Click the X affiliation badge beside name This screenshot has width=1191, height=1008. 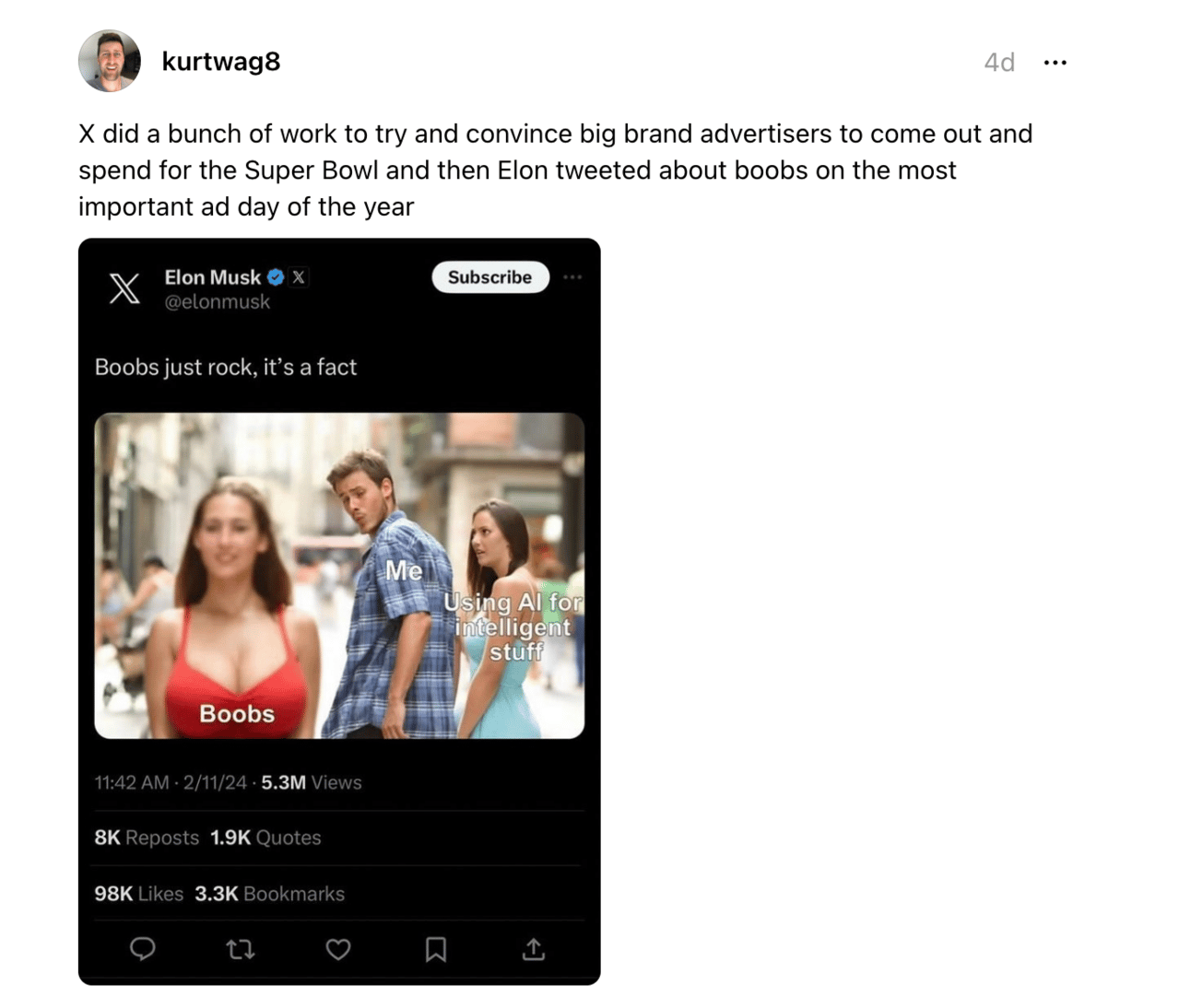tap(299, 276)
